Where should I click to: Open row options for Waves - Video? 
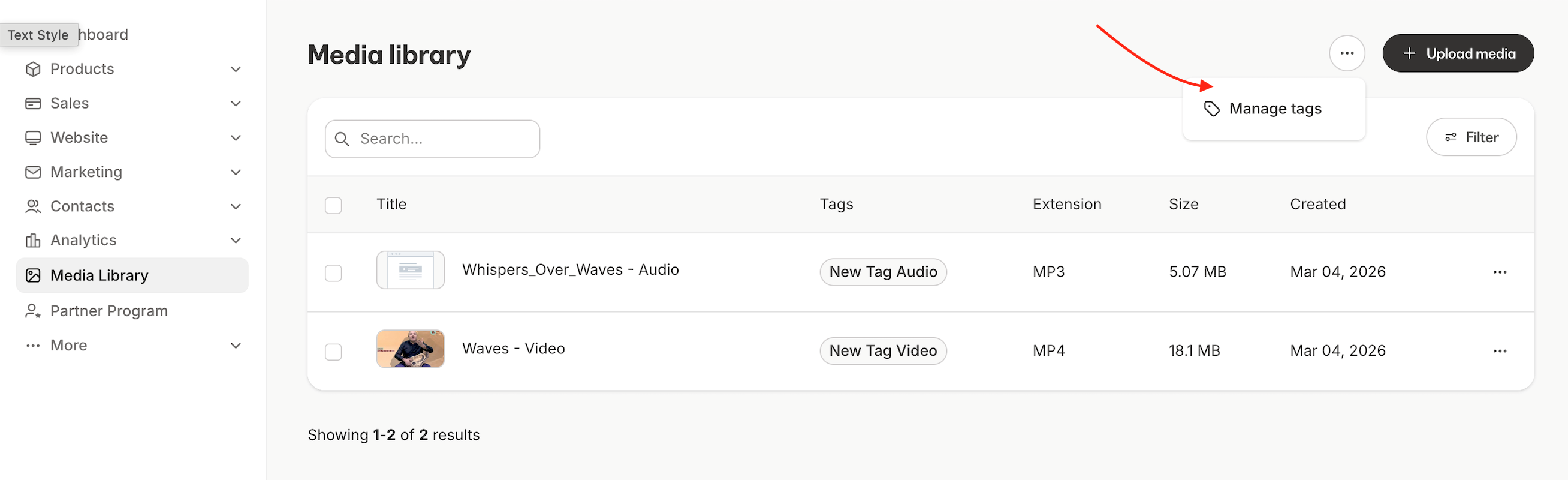click(1499, 351)
